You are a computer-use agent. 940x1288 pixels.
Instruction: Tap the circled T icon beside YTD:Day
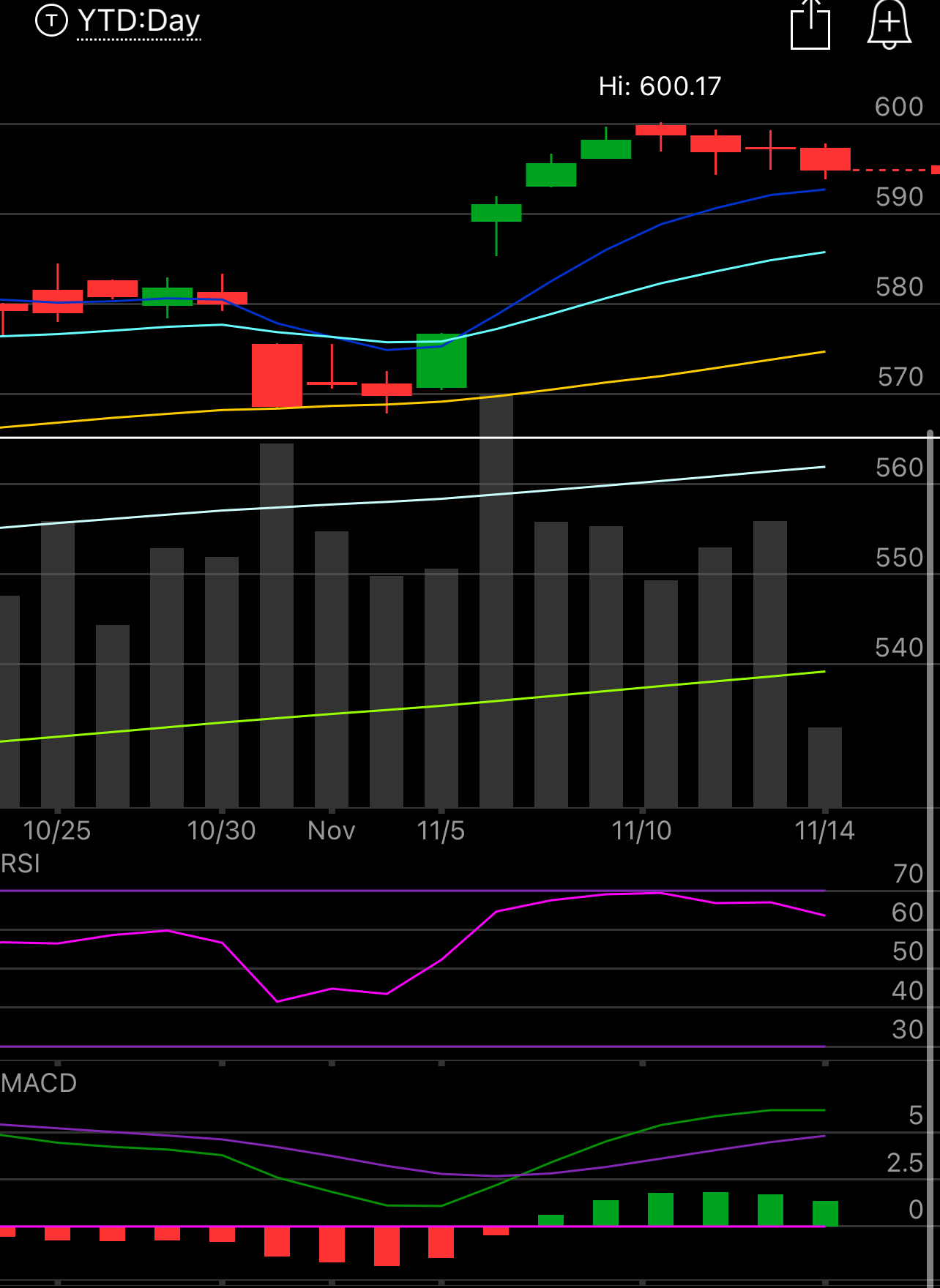[x=51, y=20]
